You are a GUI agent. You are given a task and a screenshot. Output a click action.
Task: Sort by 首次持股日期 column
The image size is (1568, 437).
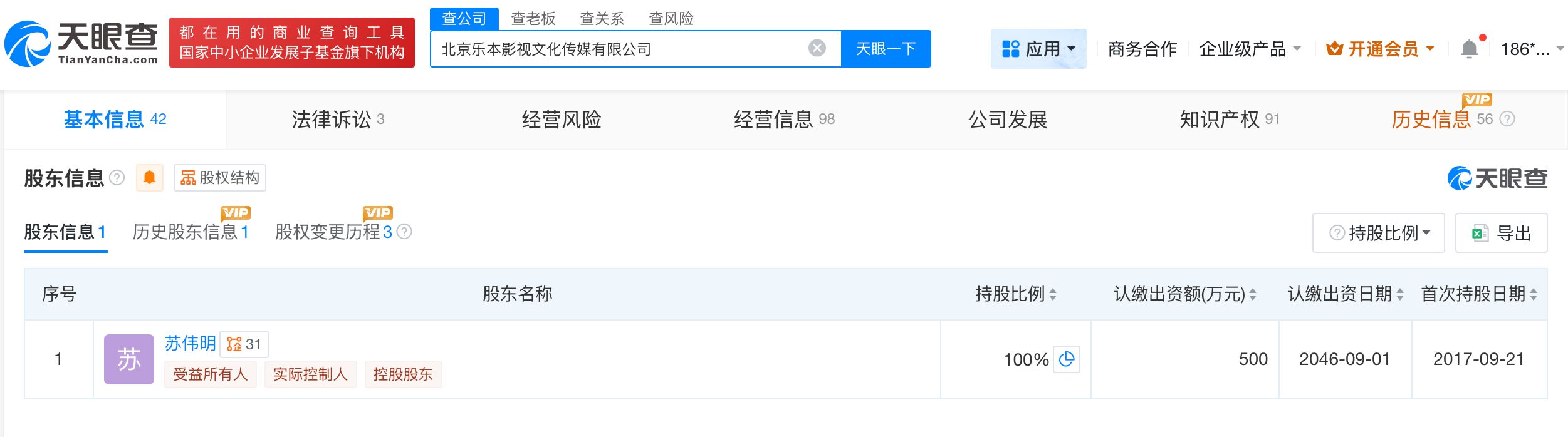click(1533, 294)
